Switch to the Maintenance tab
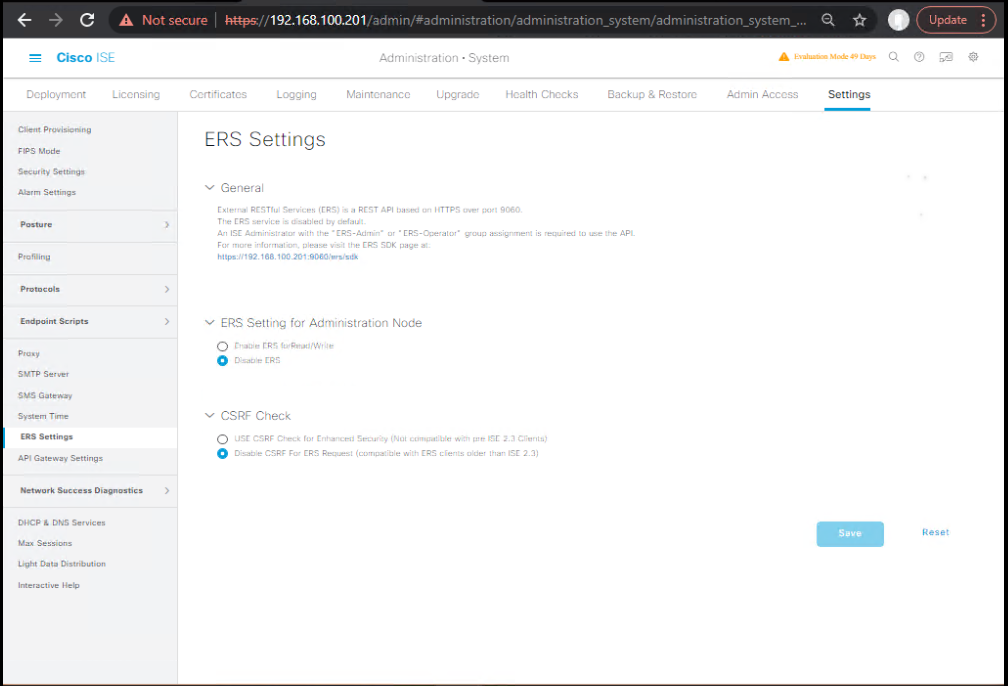 378,95
